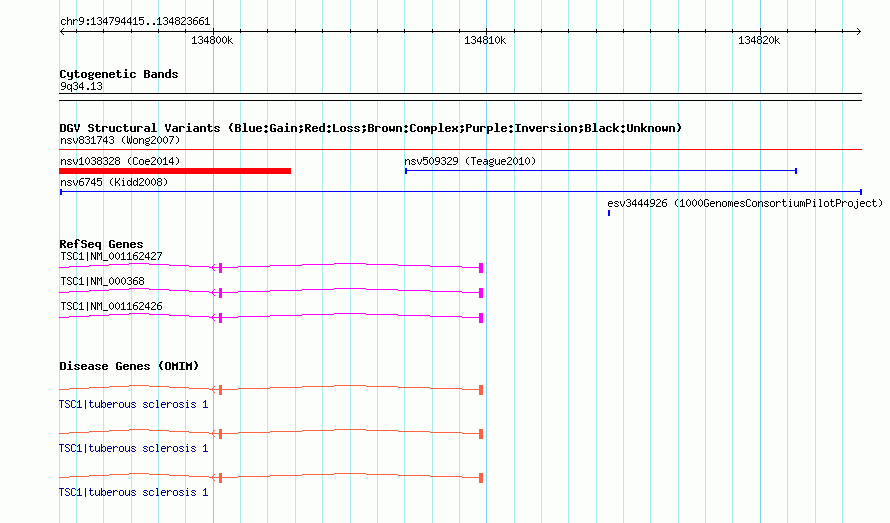
Task: Select variant label nsv1038328 (Coe2014)
Action: click(120, 161)
